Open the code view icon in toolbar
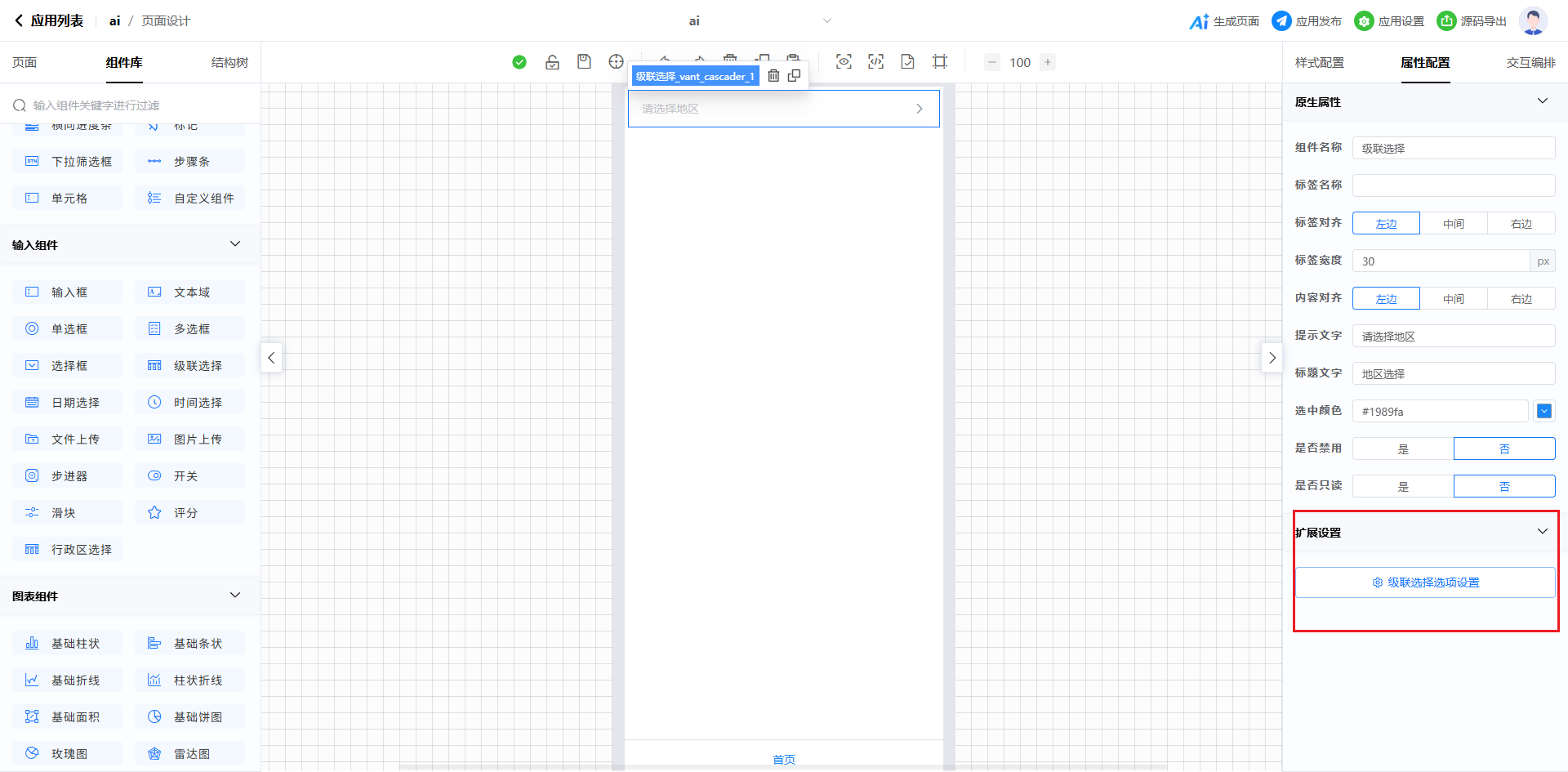The image size is (1568, 772). (875, 62)
